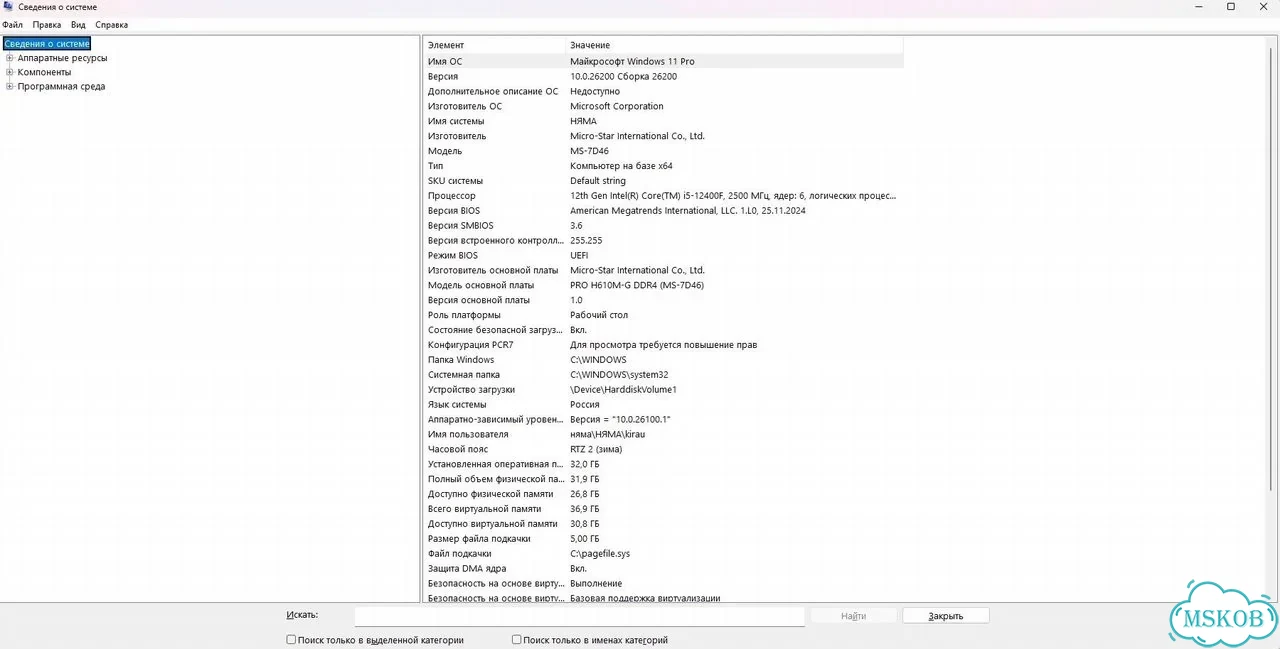Click the System Information app icon in title bar
This screenshot has width=1280, height=649.
pos(8,7)
